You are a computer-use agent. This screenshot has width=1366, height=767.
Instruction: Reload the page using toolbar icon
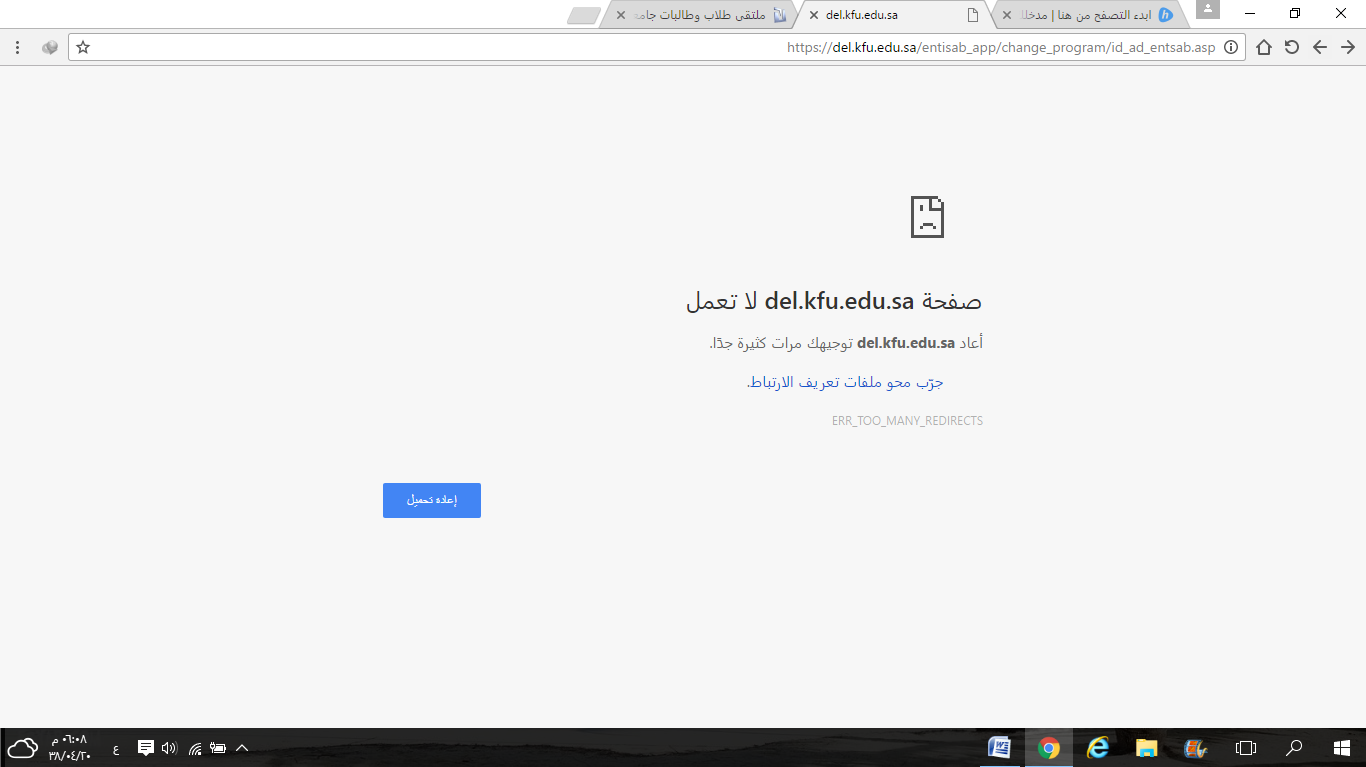(1292, 47)
